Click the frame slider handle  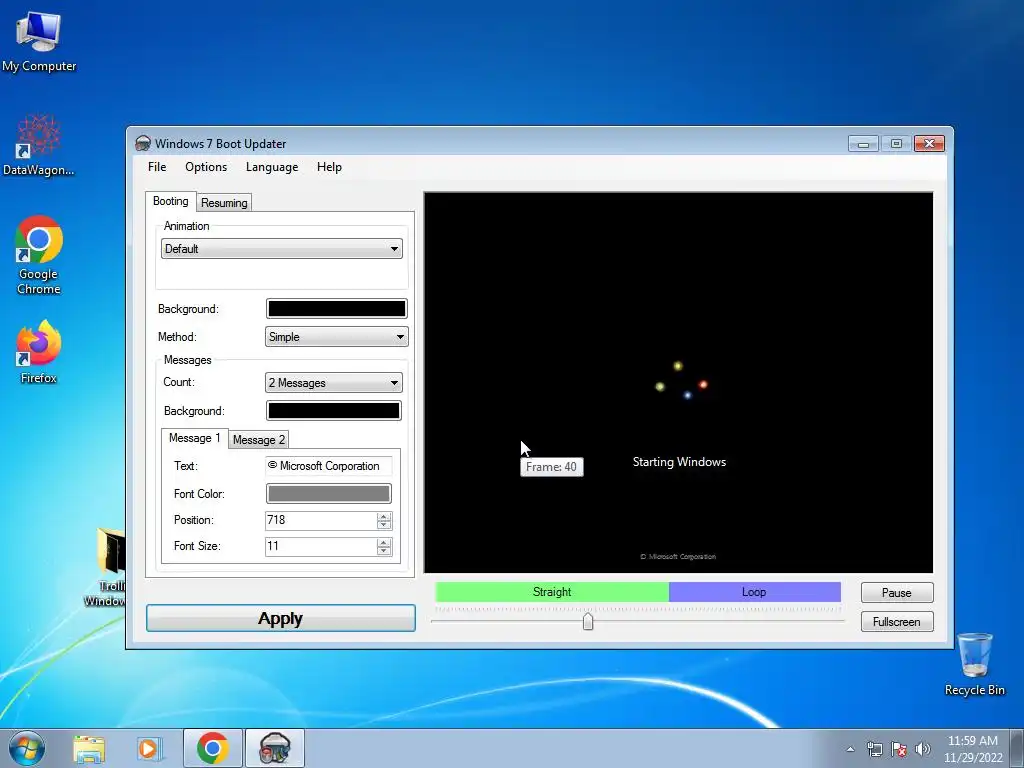[588, 621]
